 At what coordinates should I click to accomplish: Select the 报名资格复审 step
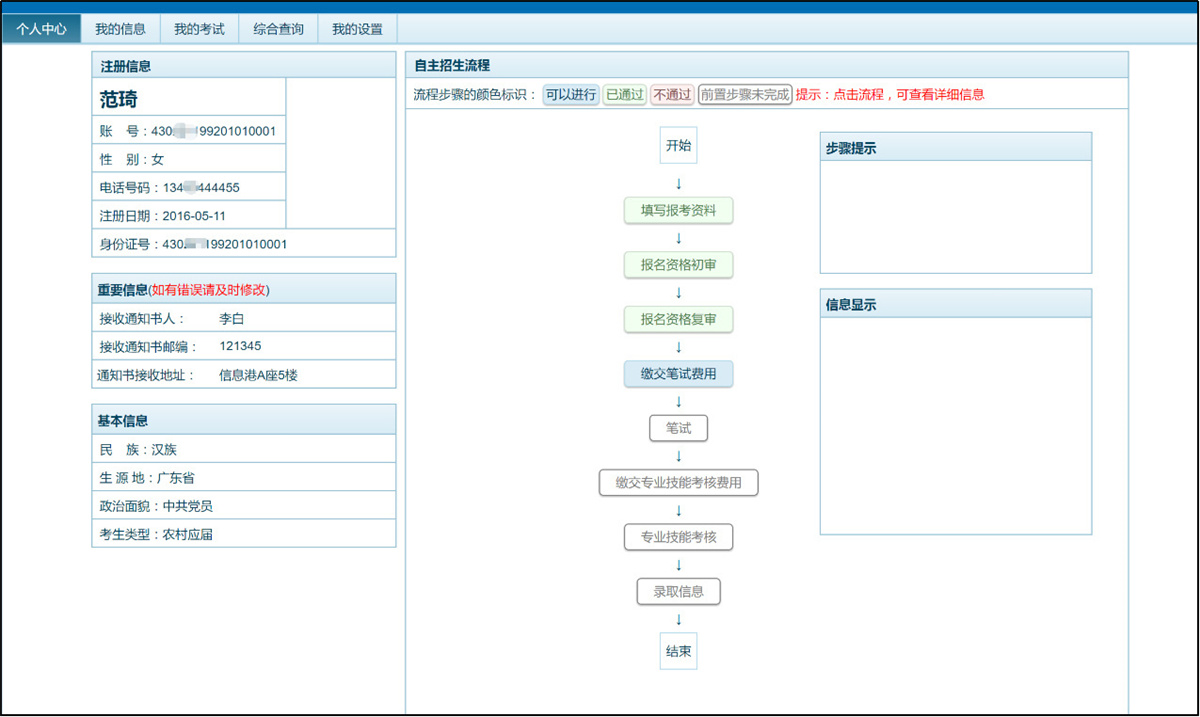tap(678, 320)
